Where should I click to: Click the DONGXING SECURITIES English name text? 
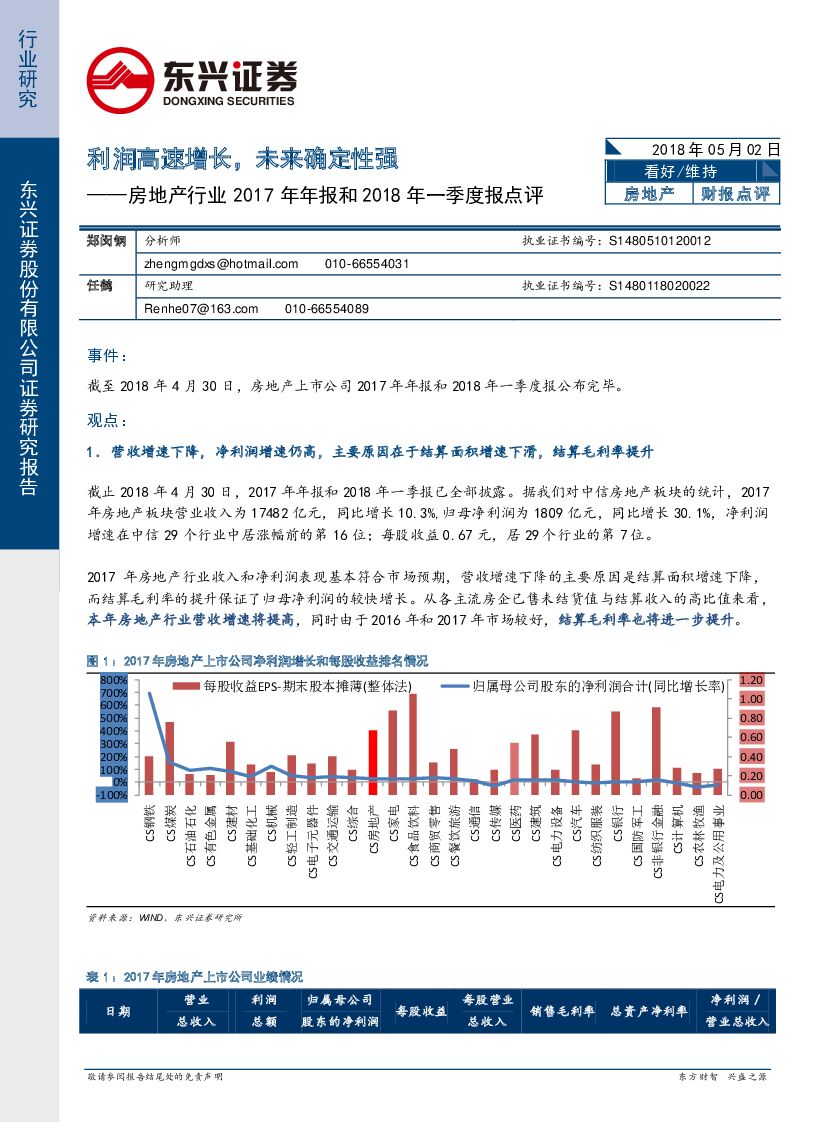(228, 102)
